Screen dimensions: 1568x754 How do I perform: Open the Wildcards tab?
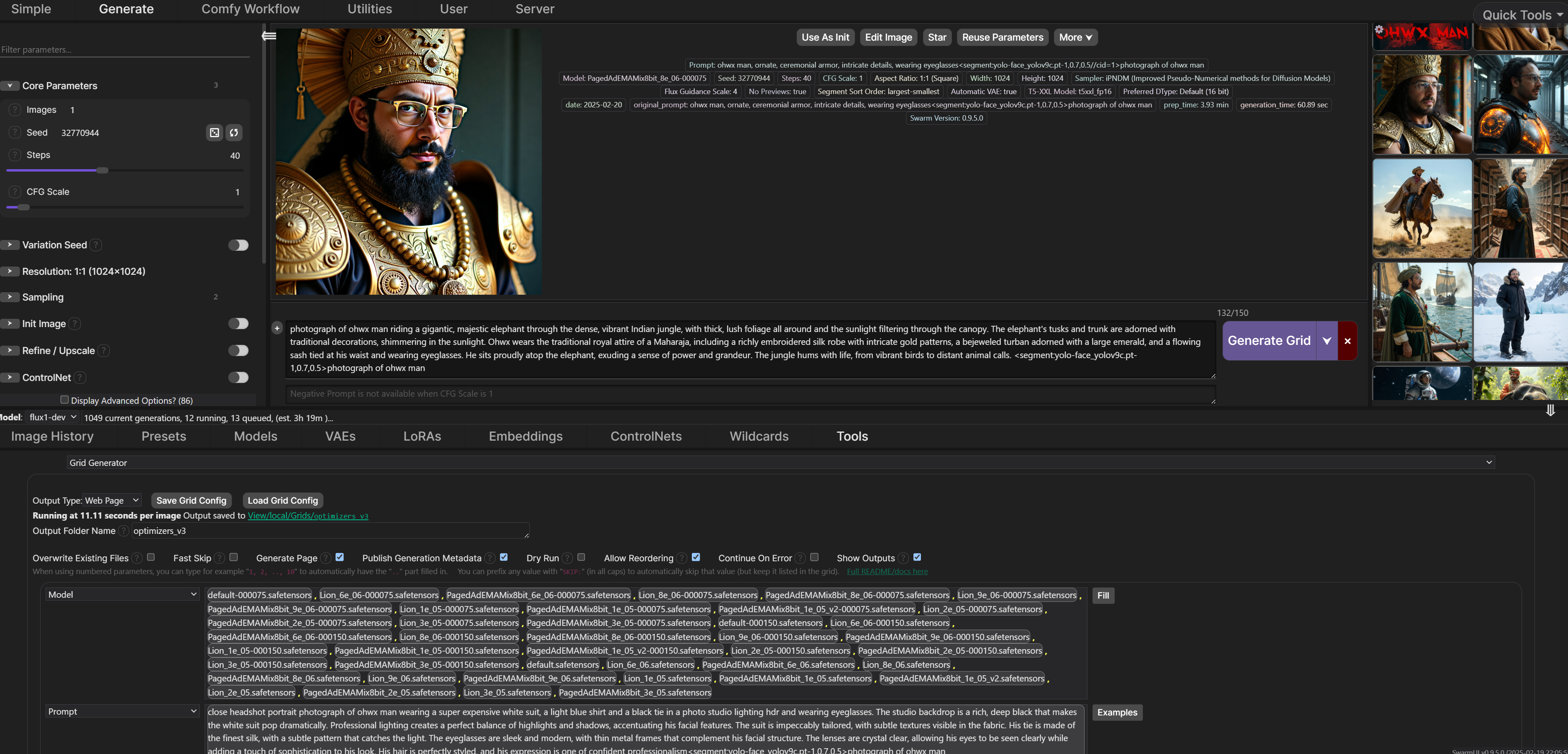coord(759,436)
